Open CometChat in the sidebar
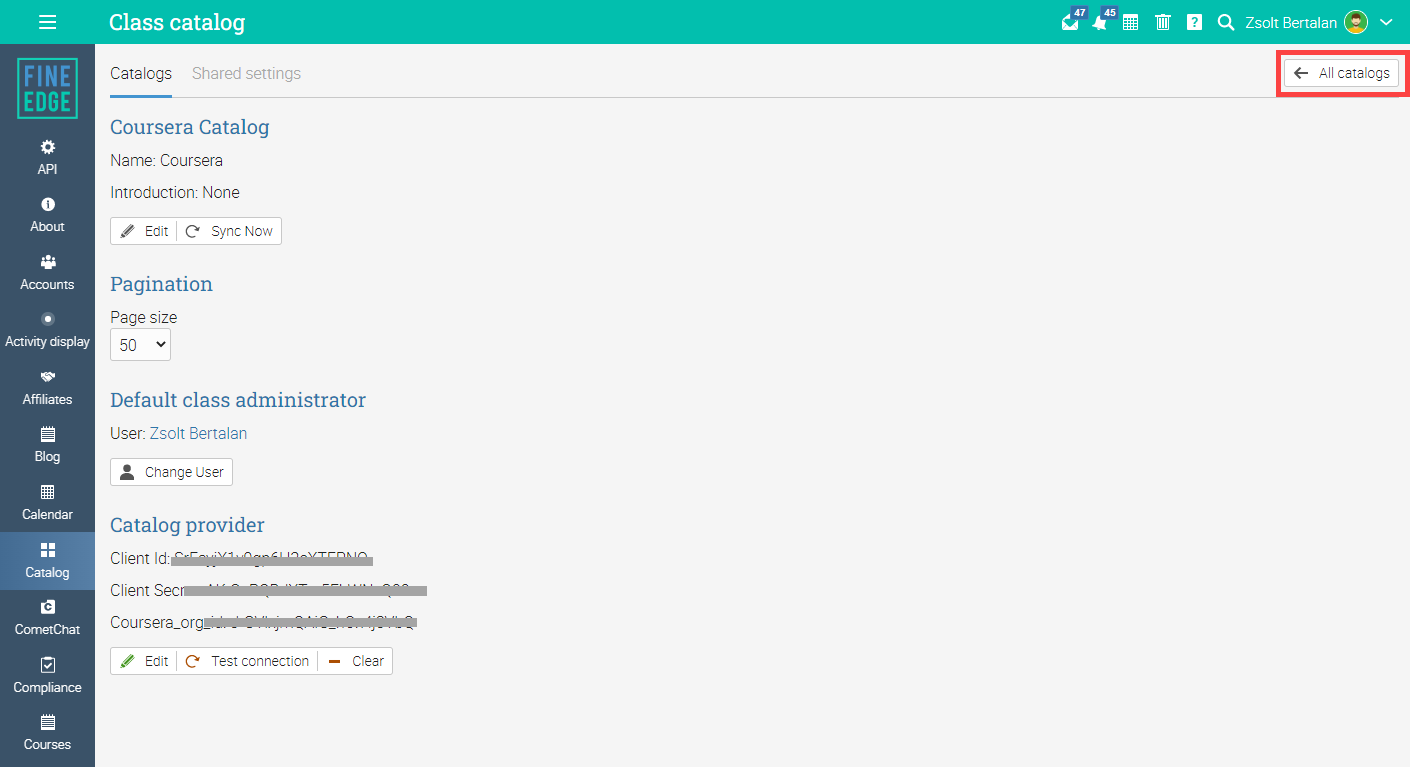The image size is (1410, 767). click(47, 618)
